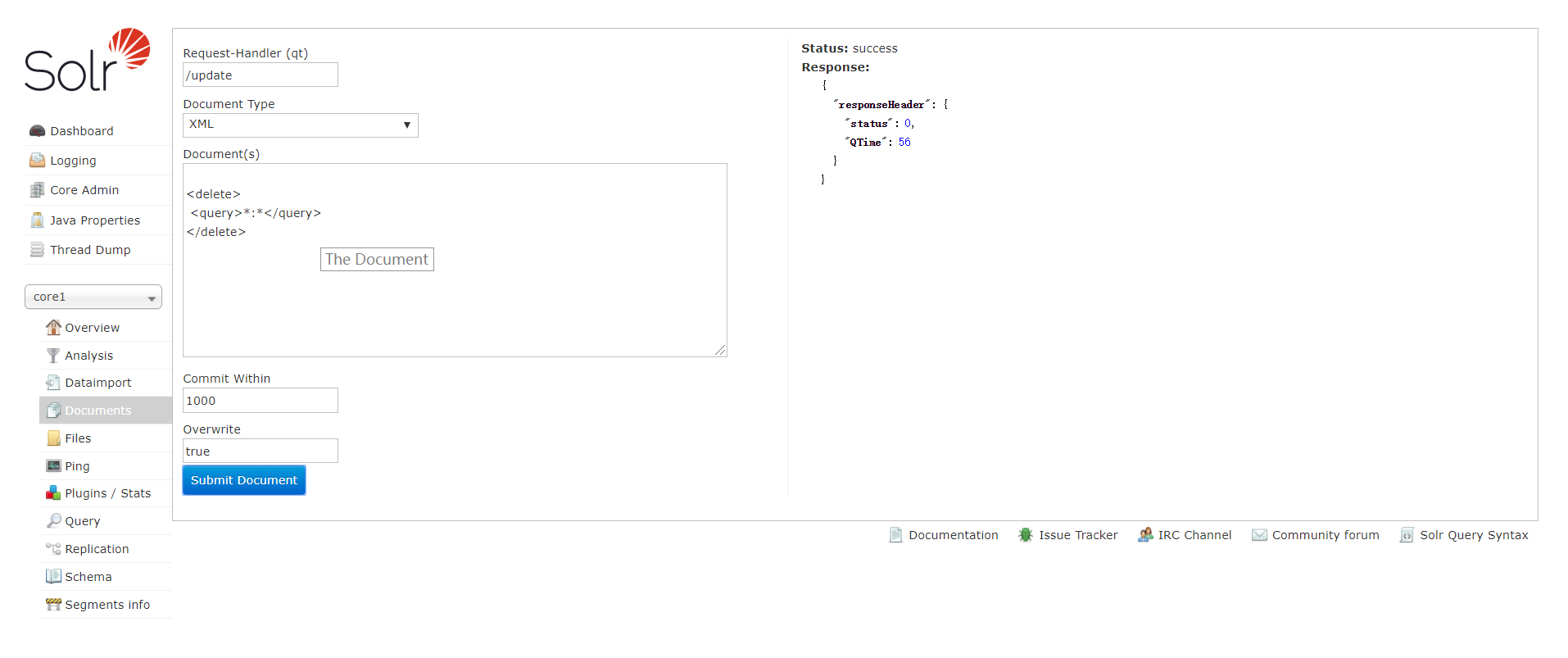Click the Core Admin icon

pyautogui.click(x=37, y=190)
